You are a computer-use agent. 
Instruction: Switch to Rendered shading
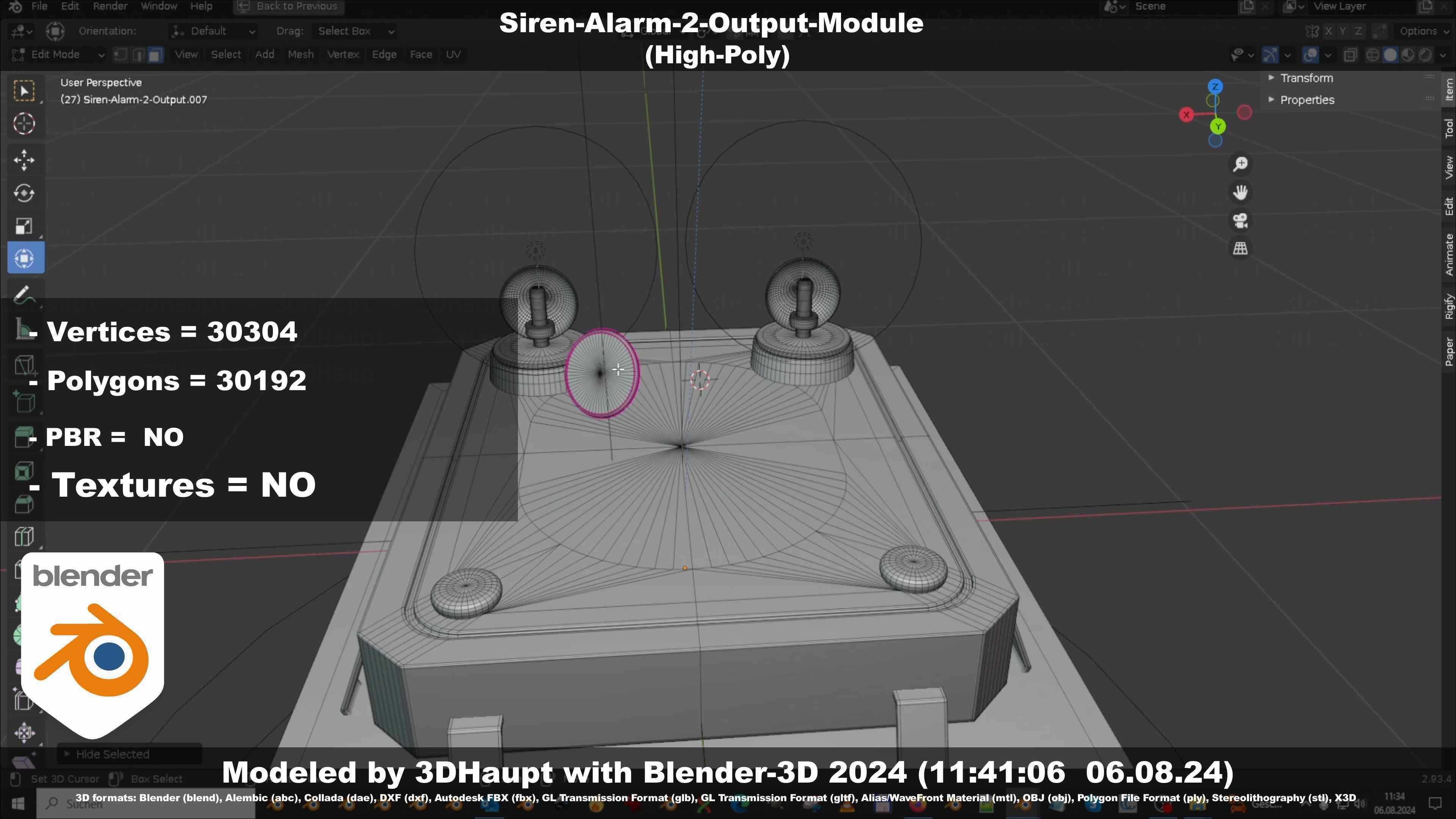point(1426,55)
